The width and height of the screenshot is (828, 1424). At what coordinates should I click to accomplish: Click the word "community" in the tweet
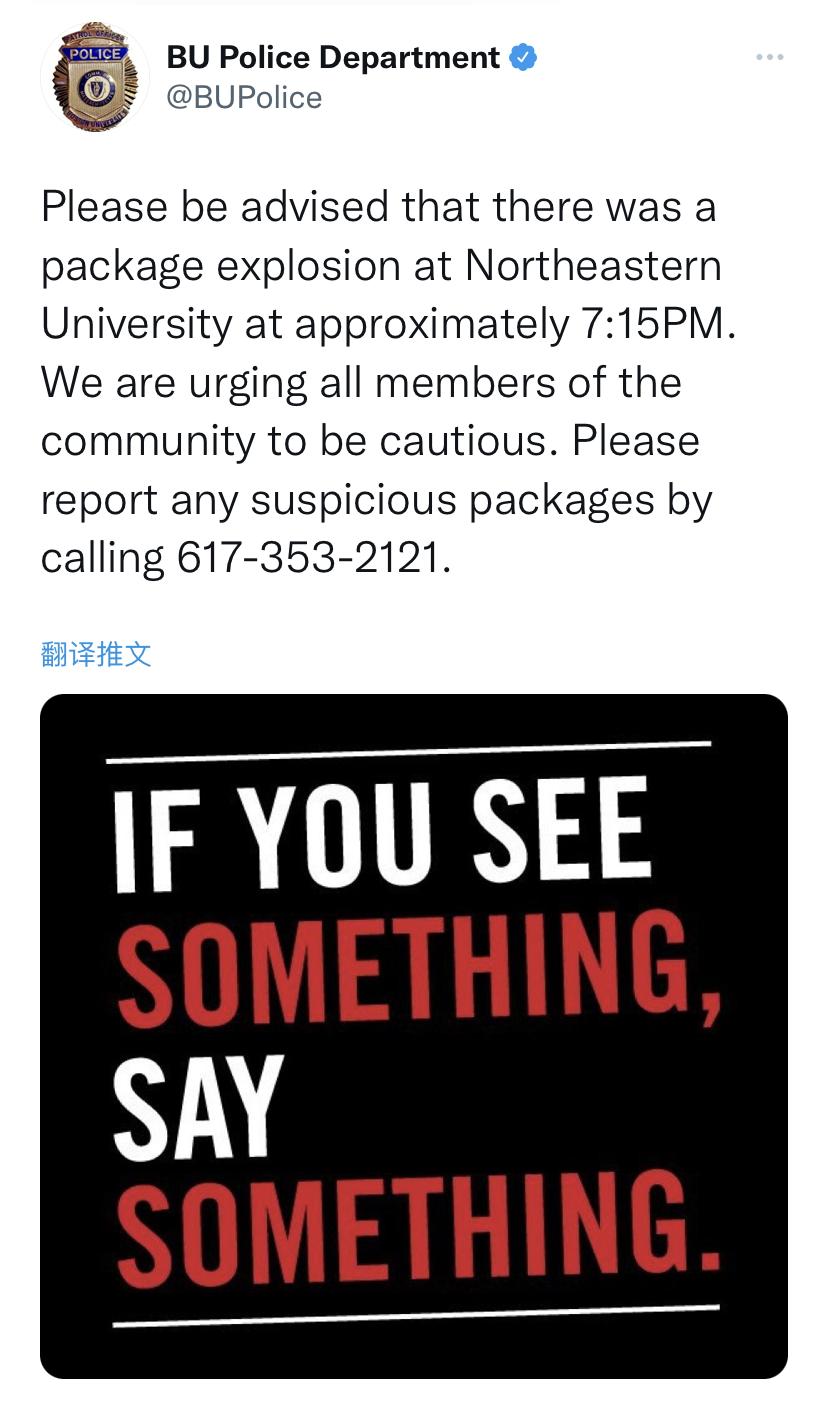pos(148,440)
